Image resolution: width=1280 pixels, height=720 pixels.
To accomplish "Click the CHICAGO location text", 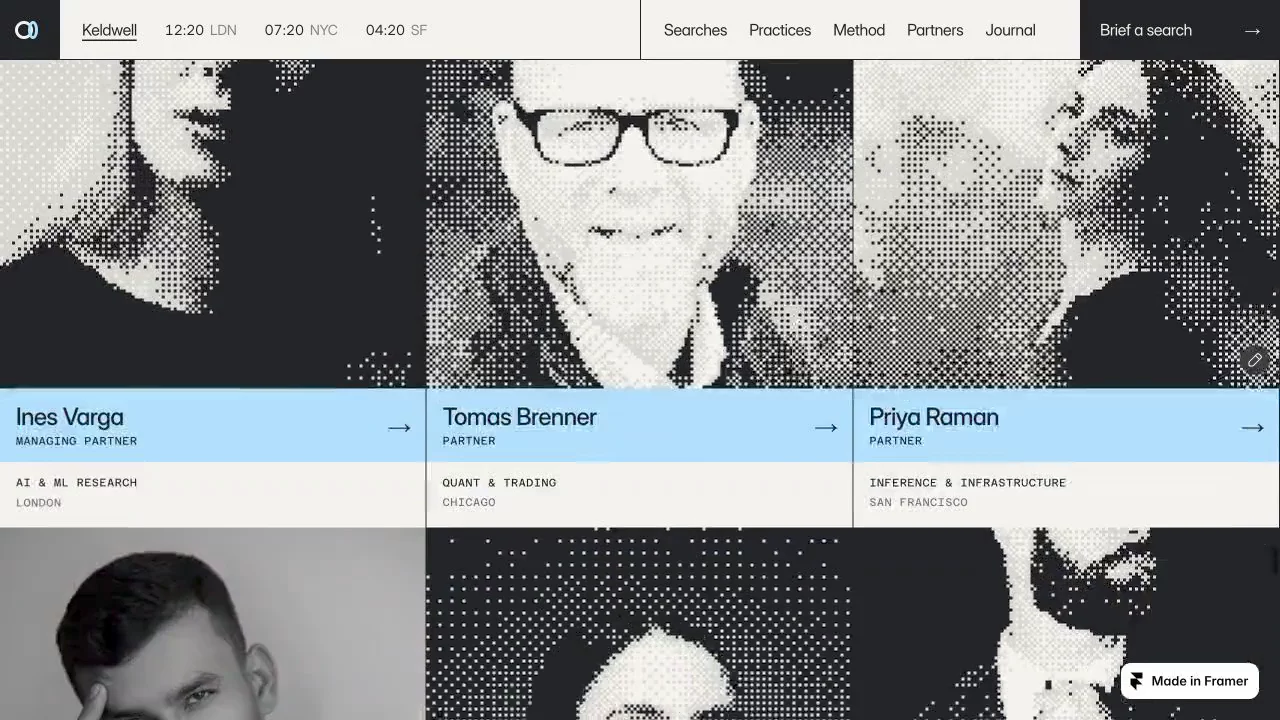I will point(469,502).
